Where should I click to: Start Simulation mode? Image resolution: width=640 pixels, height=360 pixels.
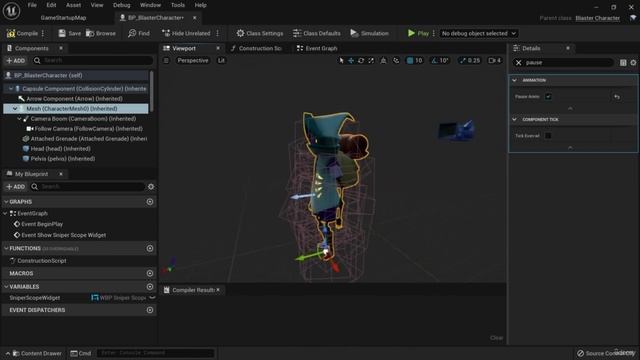click(369, 33)
